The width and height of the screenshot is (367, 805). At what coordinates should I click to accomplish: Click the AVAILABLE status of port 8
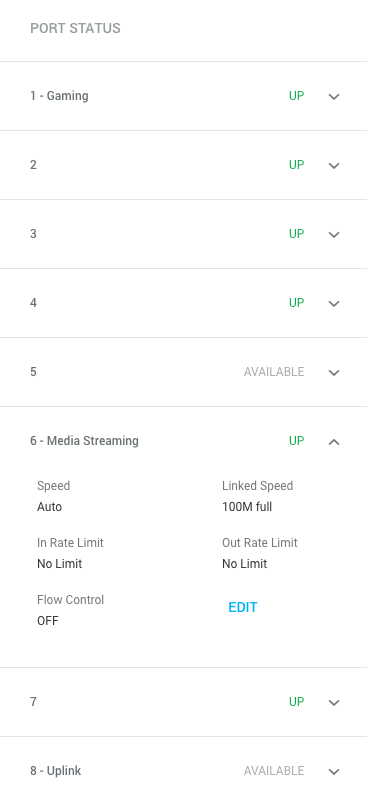click(x=274, y=771)
